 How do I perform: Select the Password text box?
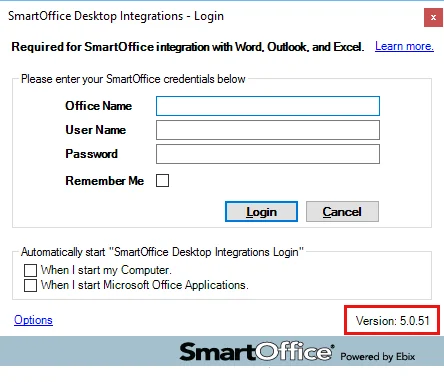(268, 154)
